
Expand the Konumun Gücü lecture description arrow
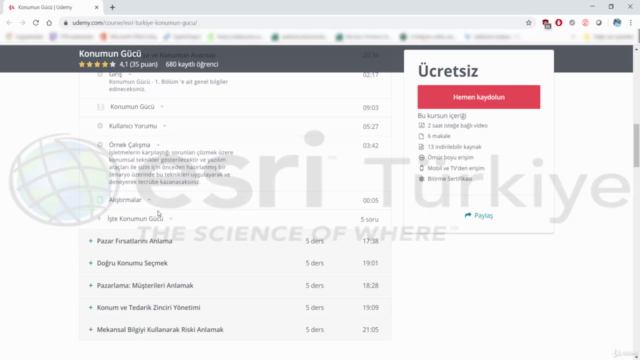[162, 107]
